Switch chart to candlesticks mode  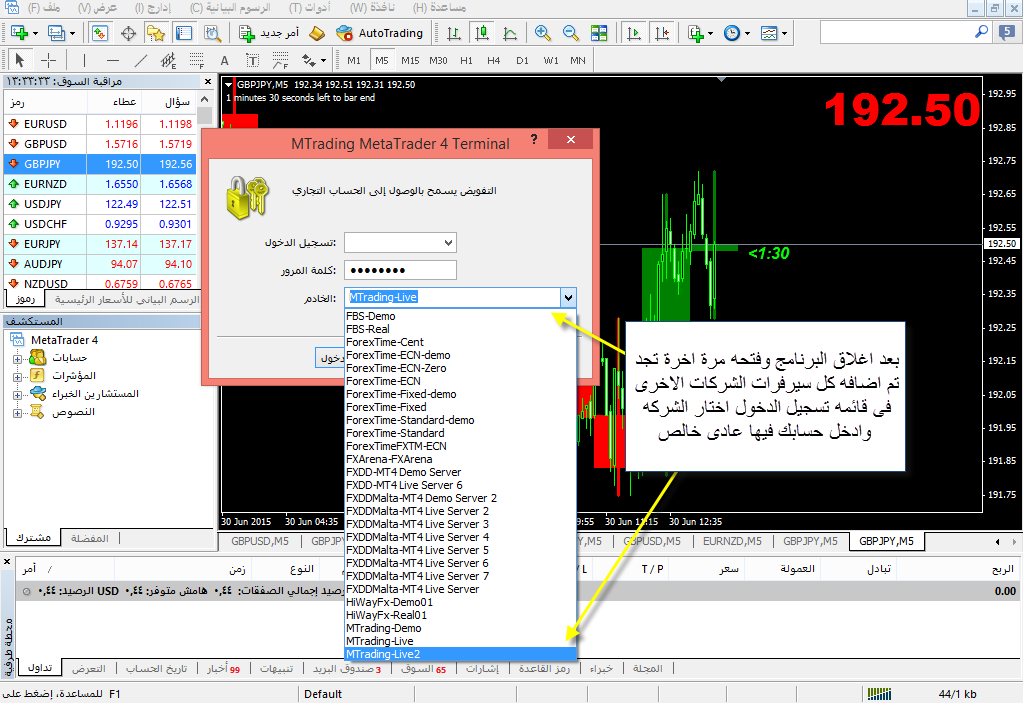[482, 33]
